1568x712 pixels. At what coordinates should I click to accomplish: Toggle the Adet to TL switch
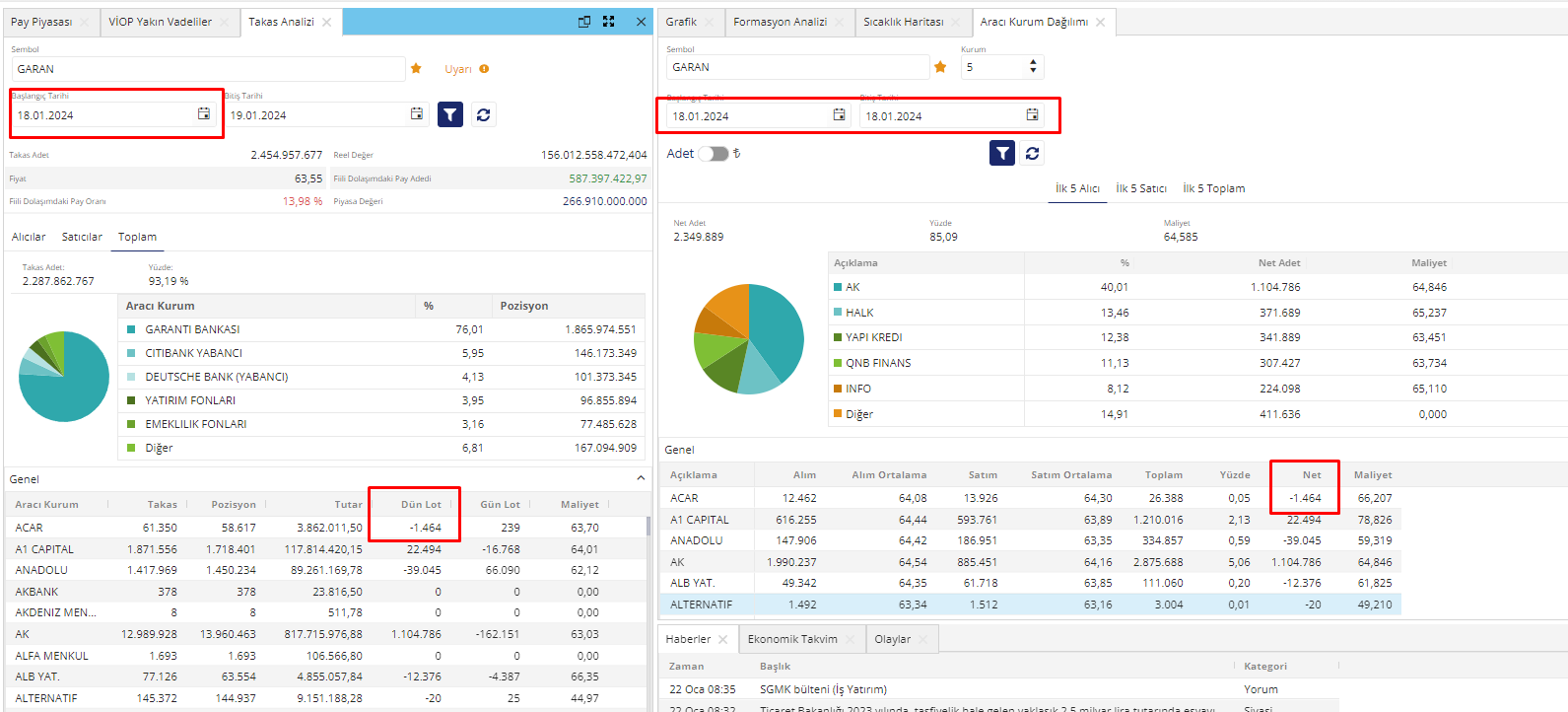coord(713,154)
